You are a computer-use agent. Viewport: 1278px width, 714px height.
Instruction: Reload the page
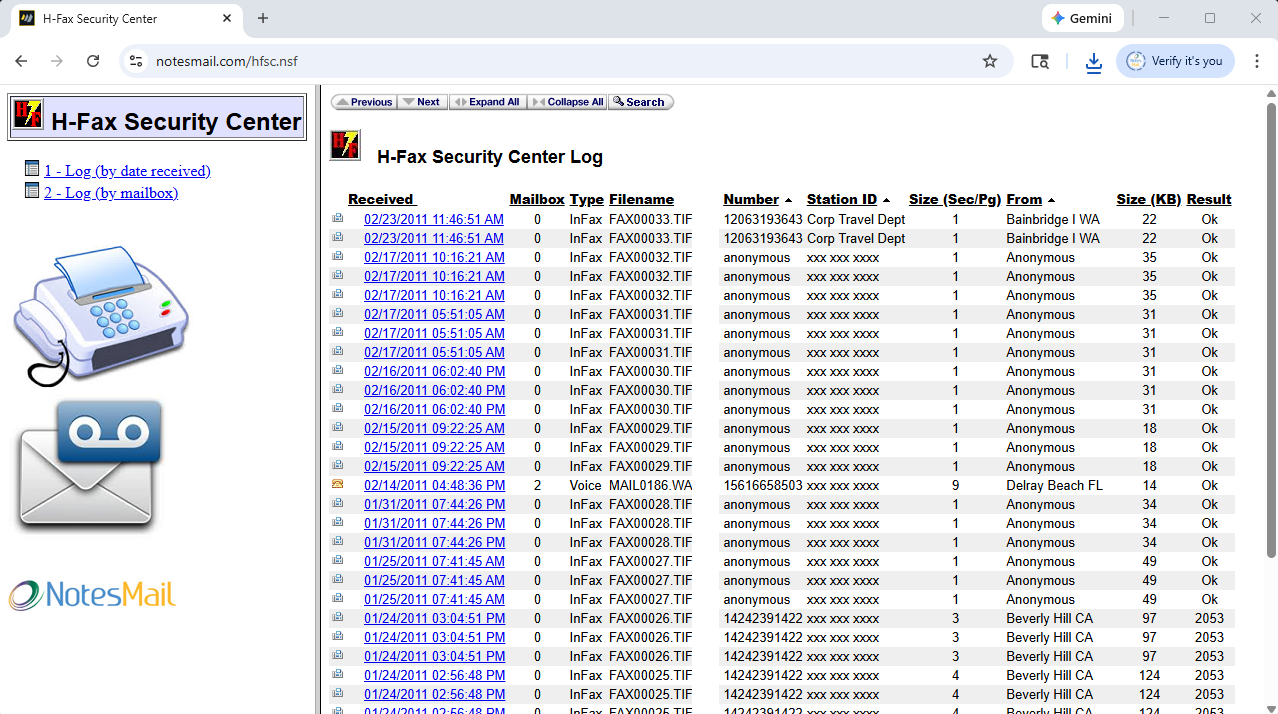click(x=93, y=61)
